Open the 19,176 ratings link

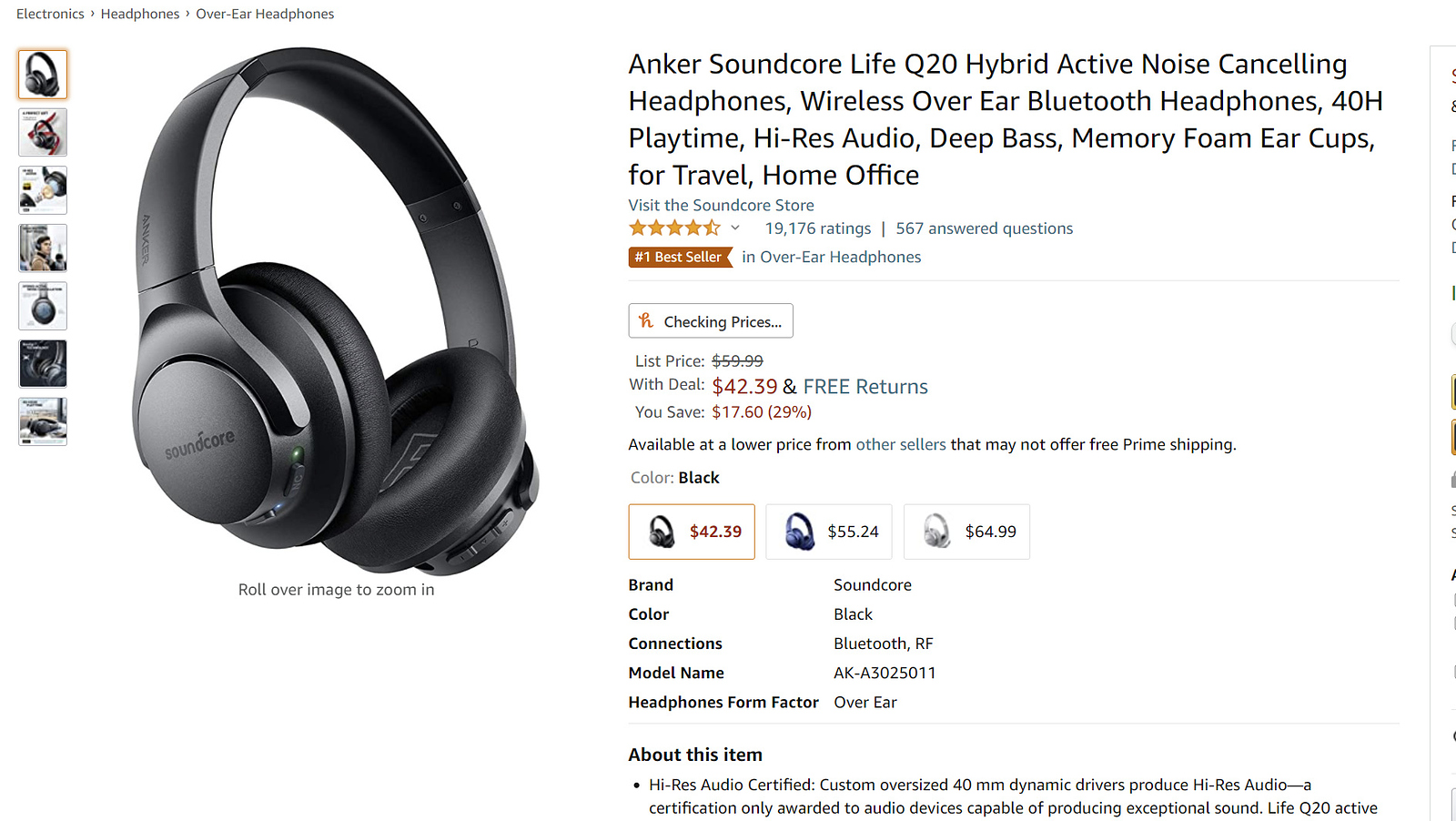(x=817, y=228)
